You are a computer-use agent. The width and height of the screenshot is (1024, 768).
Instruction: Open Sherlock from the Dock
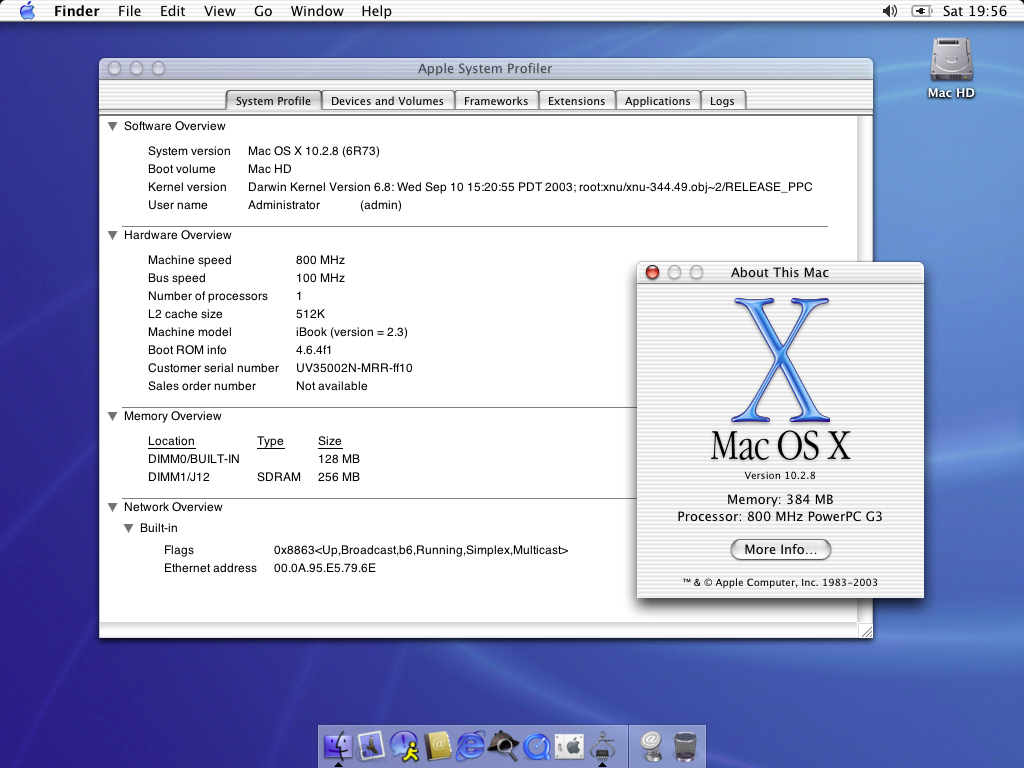[x=503, y=745]
